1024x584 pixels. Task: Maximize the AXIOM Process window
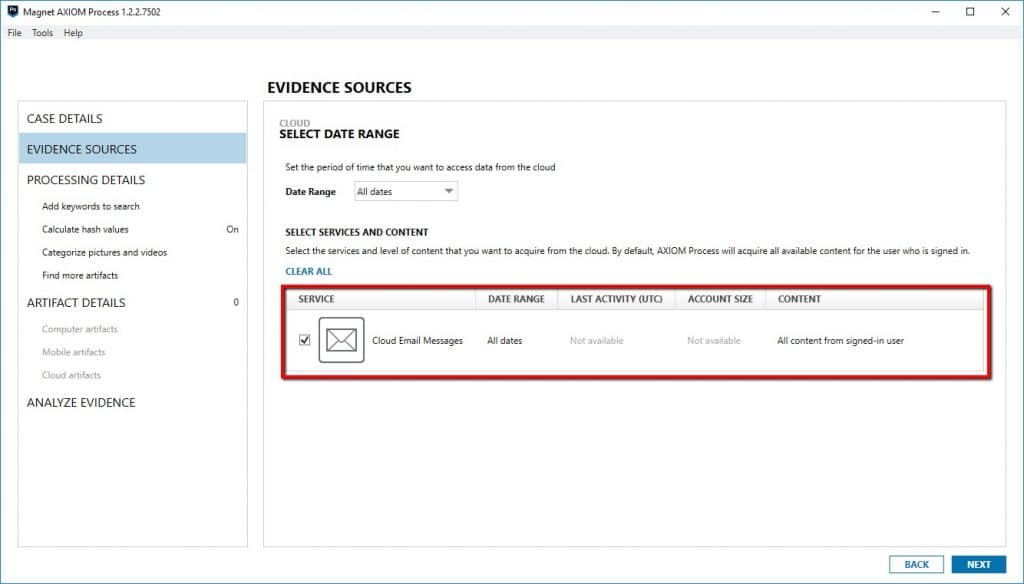pyautogui.click(x=970, y=12)
